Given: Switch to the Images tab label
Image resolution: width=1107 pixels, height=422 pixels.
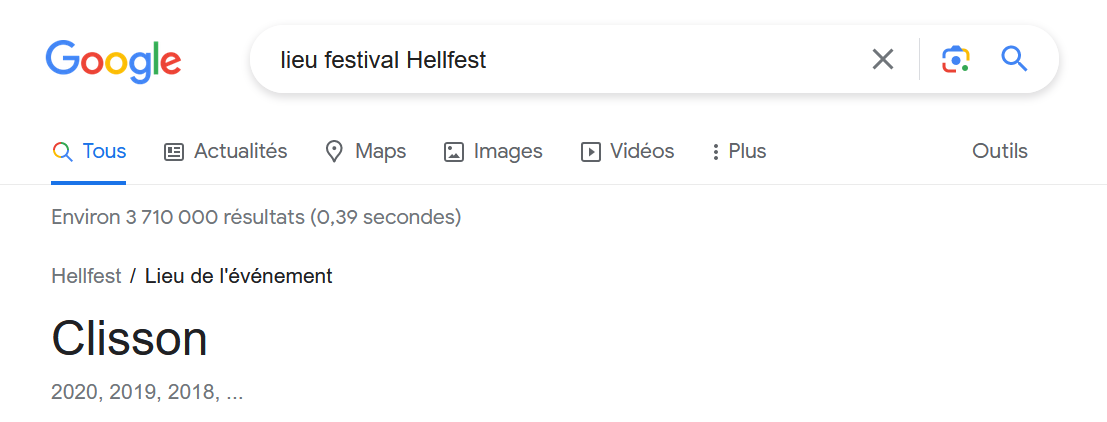Looking at the screenshot, I should [508, 151].
